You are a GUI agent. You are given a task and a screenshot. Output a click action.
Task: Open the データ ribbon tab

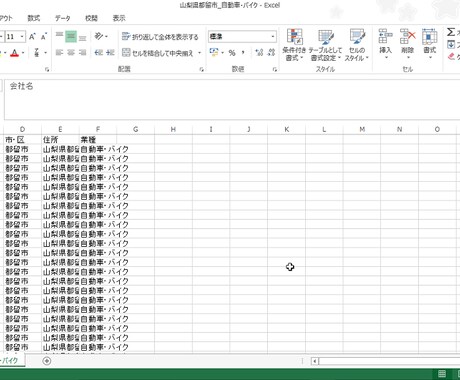coord(63,18)
